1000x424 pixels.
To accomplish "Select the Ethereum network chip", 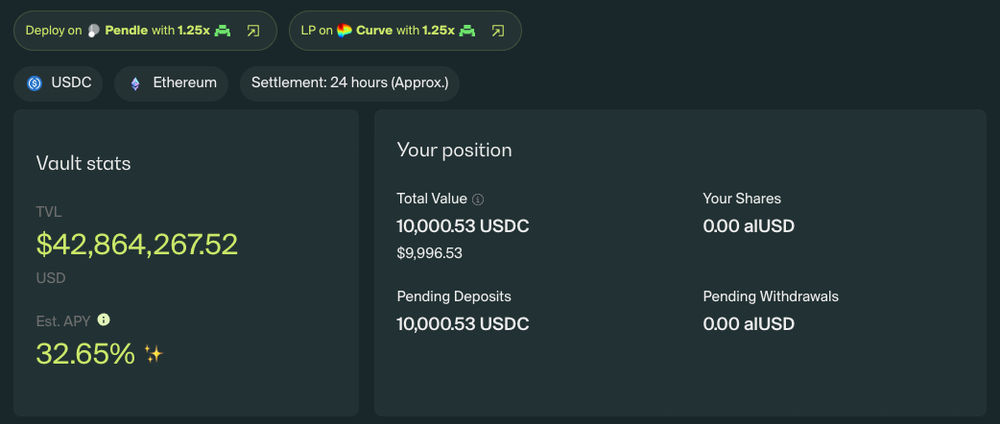I will point(171,84).
